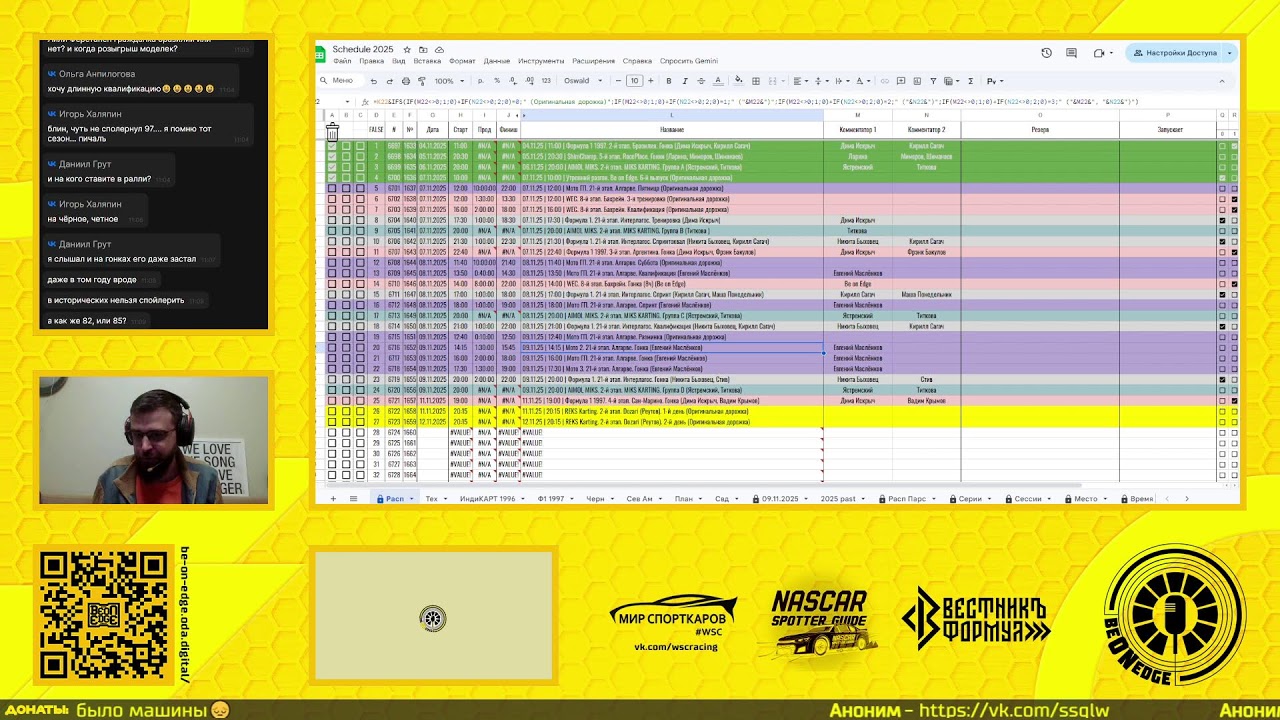Uncheck column A checkbox in row 2

coord(332,157)
